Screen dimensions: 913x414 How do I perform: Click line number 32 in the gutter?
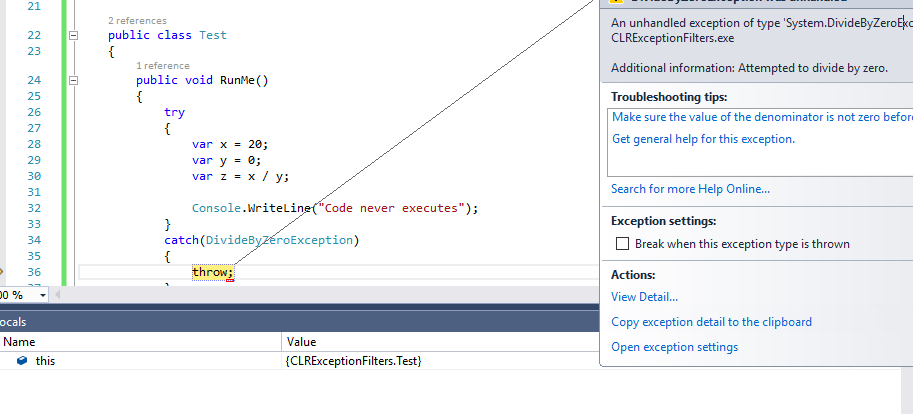[x=34, y=208]
